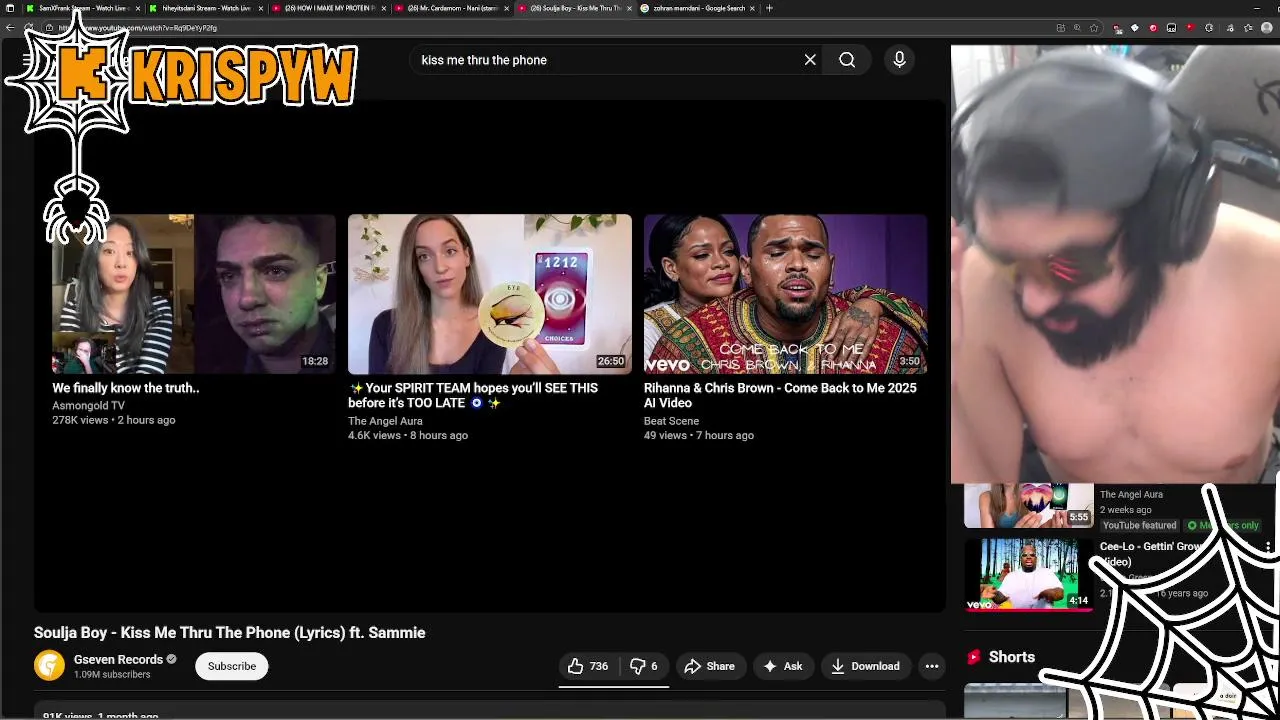
Task: Open the Rihanna & Chris Brown video title link
Action: pos(780,395)
